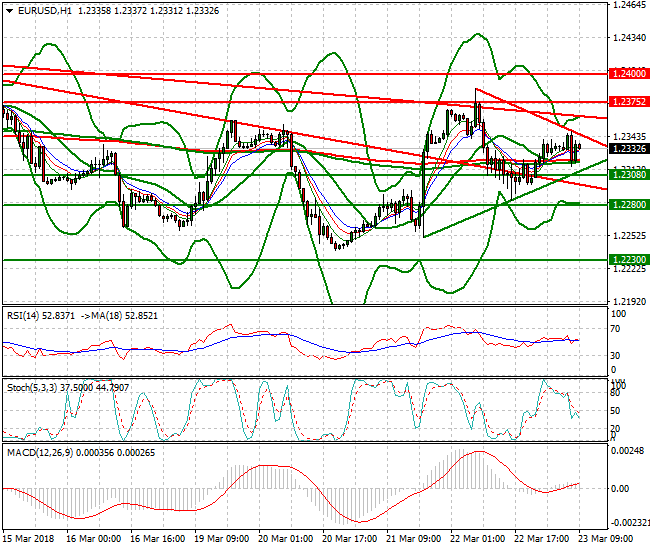Click the 16 Mar 00:00 time label

click(94, 539)
